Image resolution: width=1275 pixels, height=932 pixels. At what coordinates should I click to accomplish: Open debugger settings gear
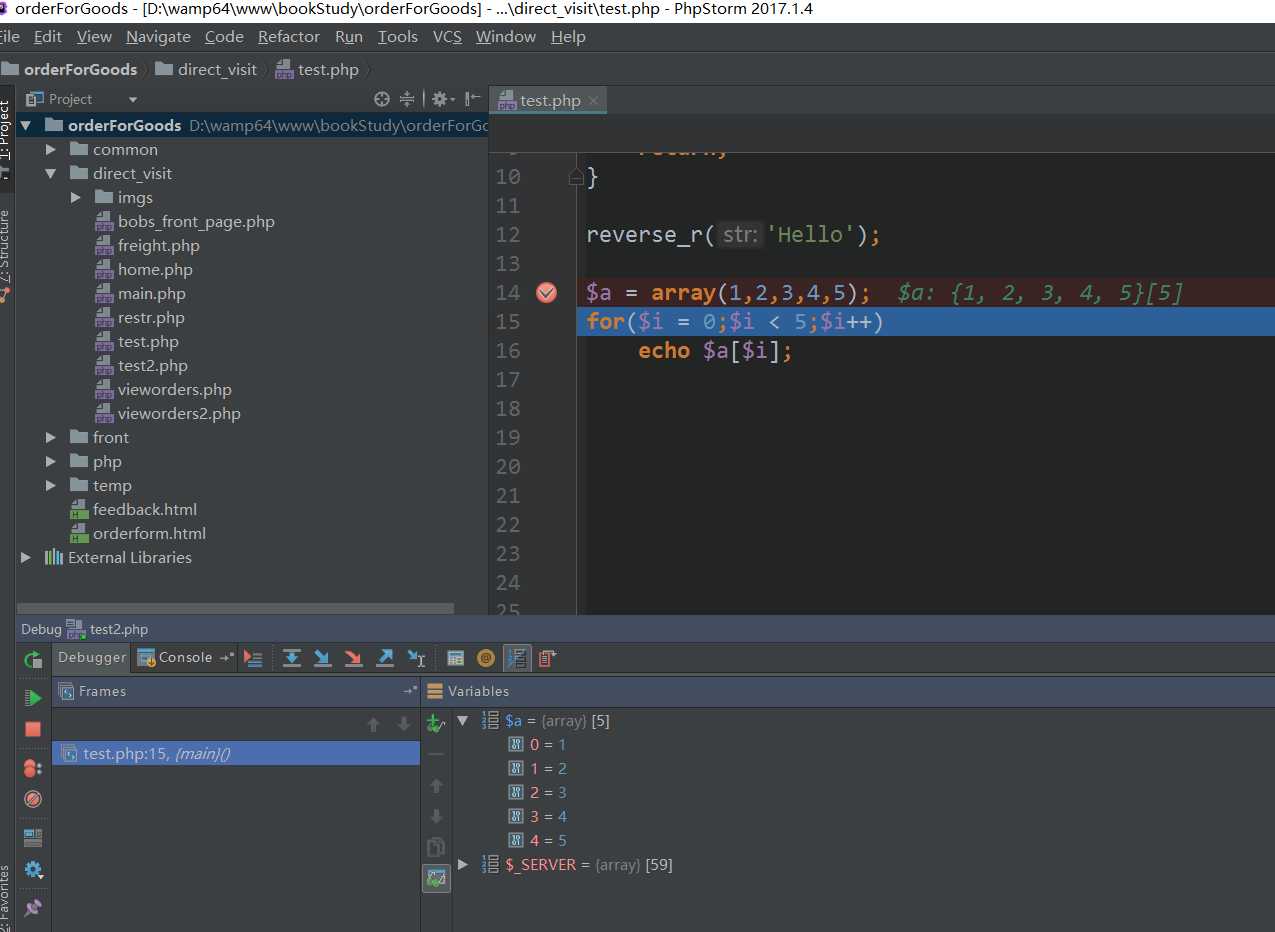click(33, 869)
